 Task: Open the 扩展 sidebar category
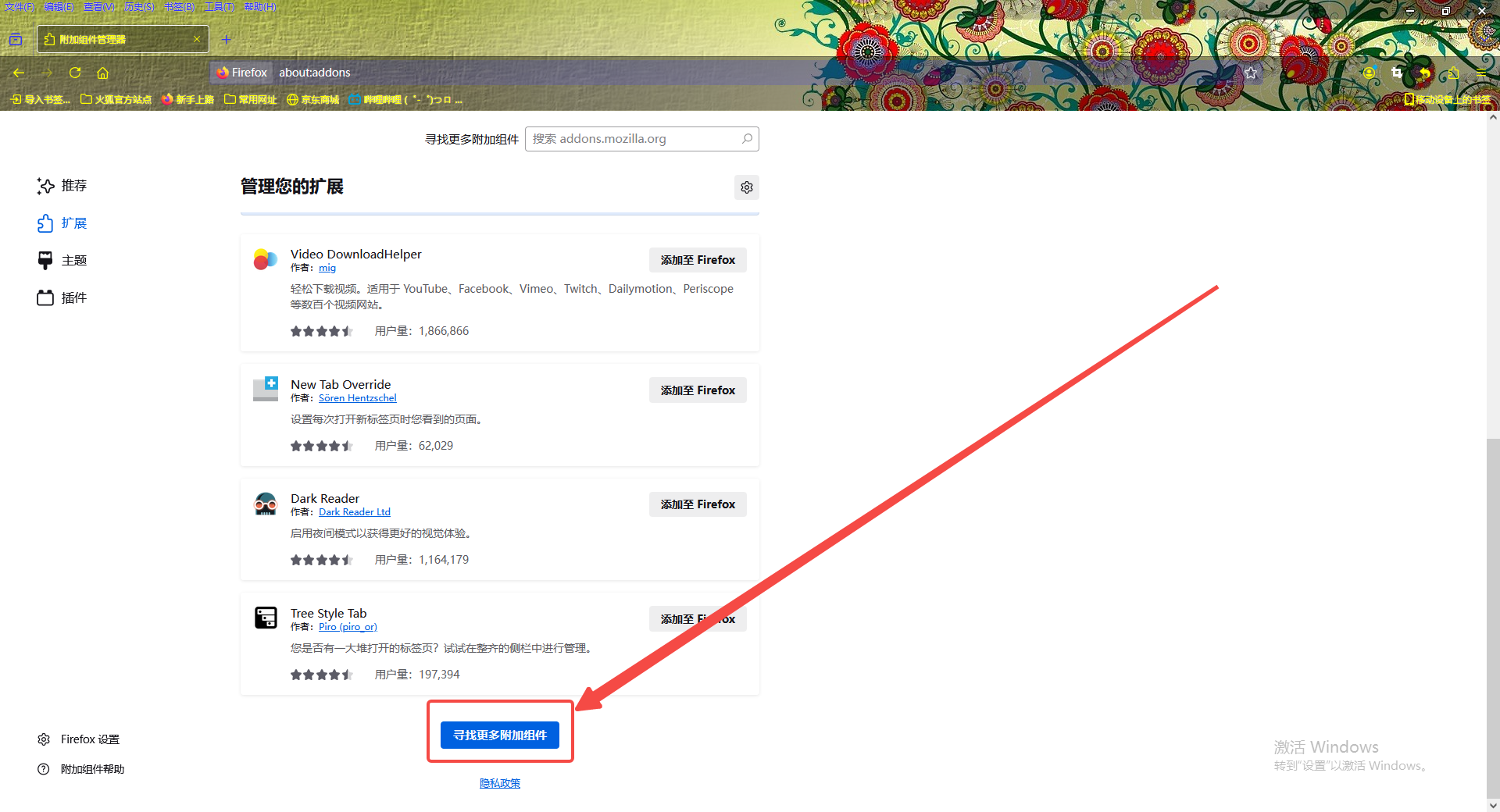(62, 223)
